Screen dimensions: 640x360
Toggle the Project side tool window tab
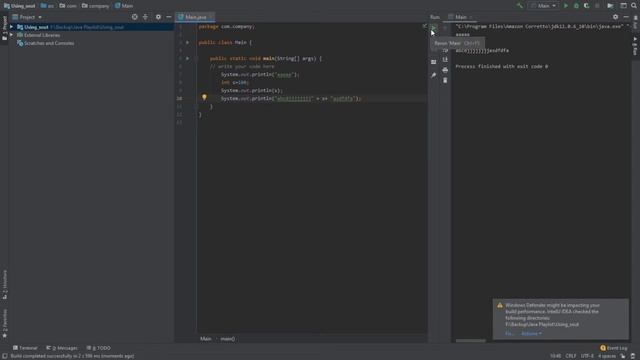pos(4,28)
